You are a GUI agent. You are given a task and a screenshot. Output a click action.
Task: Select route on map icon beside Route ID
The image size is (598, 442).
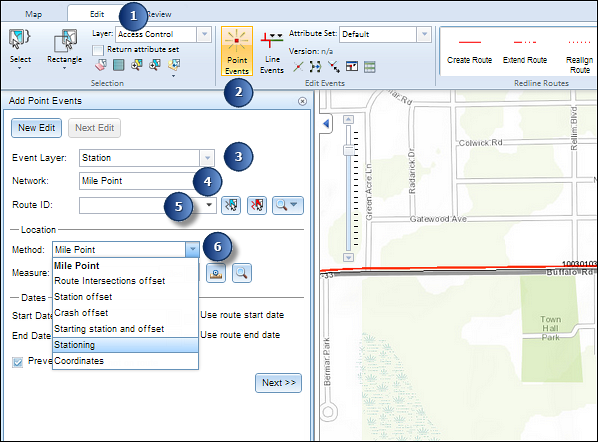tap(231, 206)
